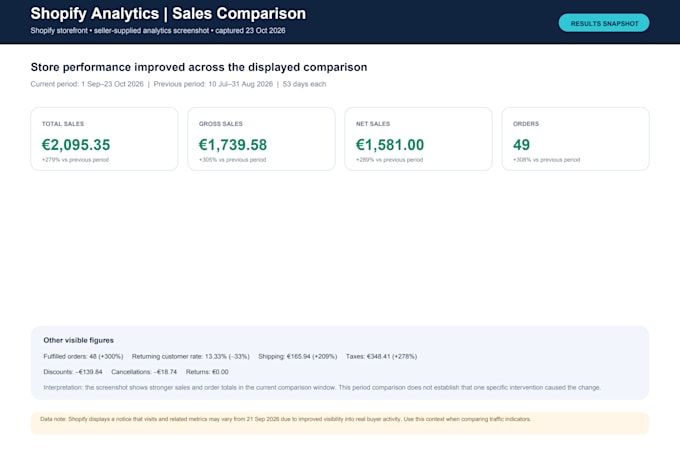Click 'Taxes: €348.41 (+278%)' figure

[381, 357]
